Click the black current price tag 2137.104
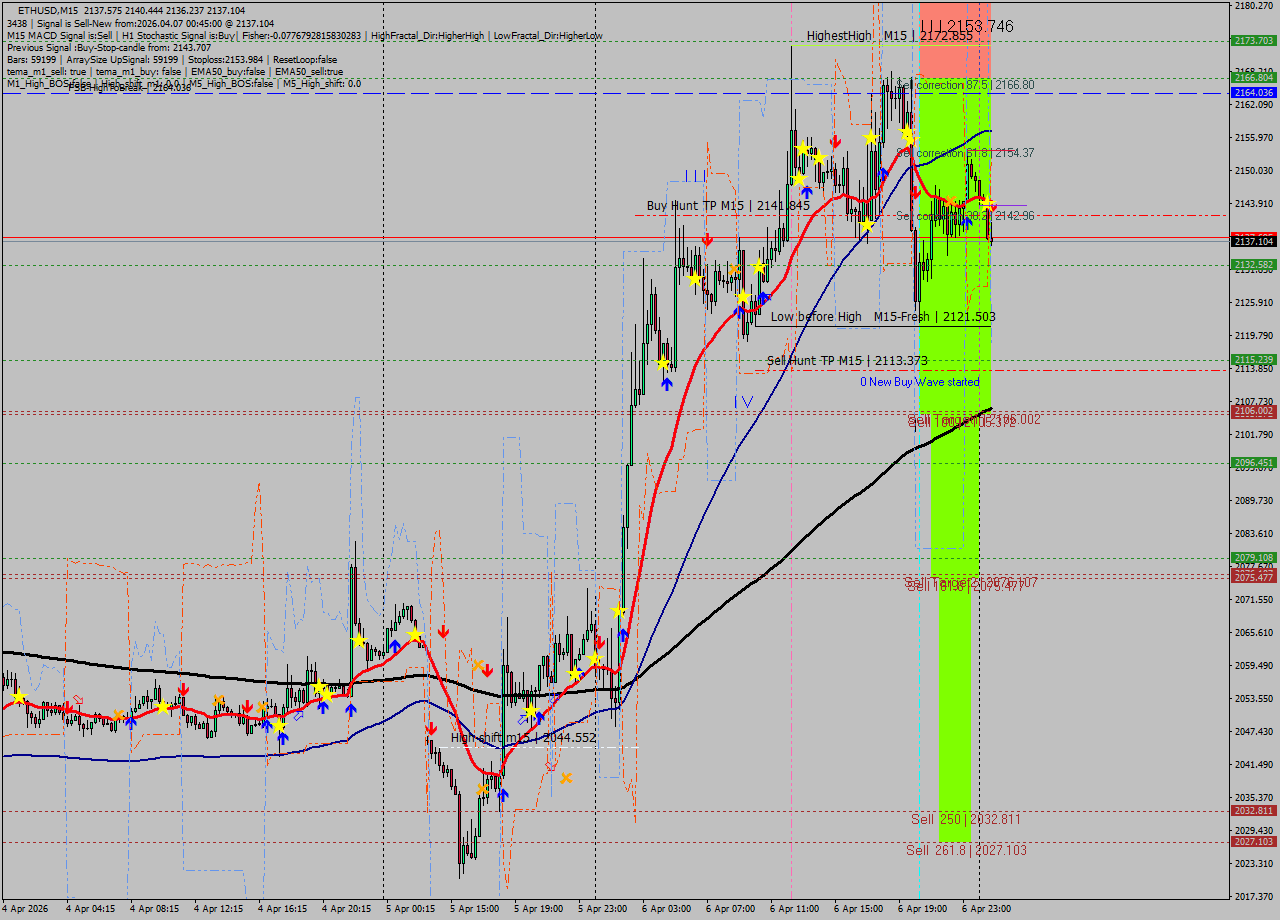Screen dimensions: 1280x920 pyautogui.click(x=1253, y=241)
